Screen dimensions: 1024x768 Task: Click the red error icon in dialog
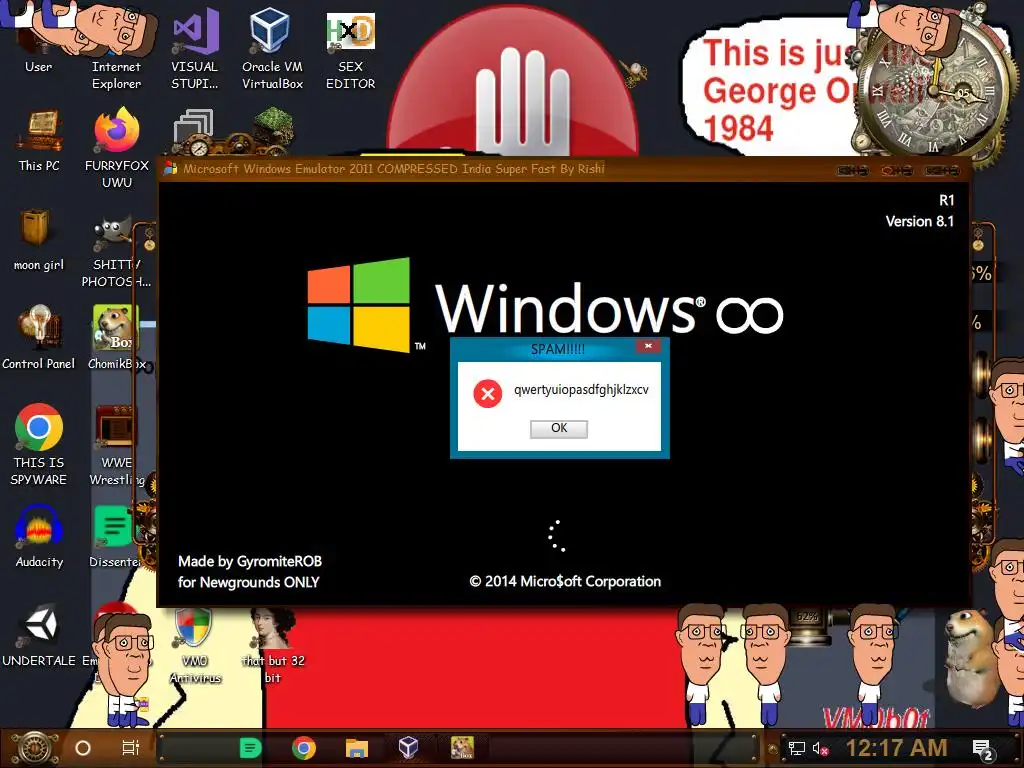487,394
